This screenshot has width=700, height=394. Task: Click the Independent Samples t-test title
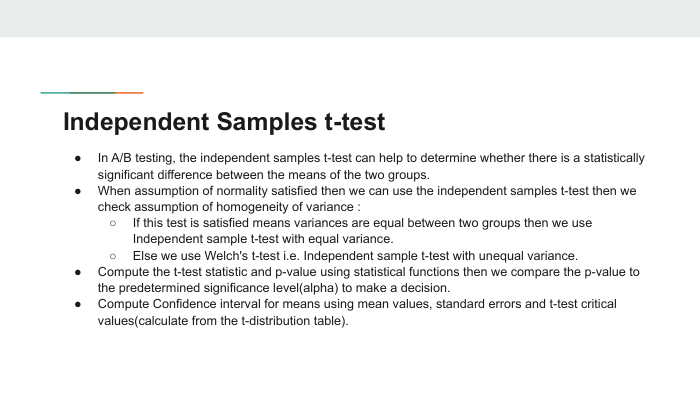click(224, 121)
